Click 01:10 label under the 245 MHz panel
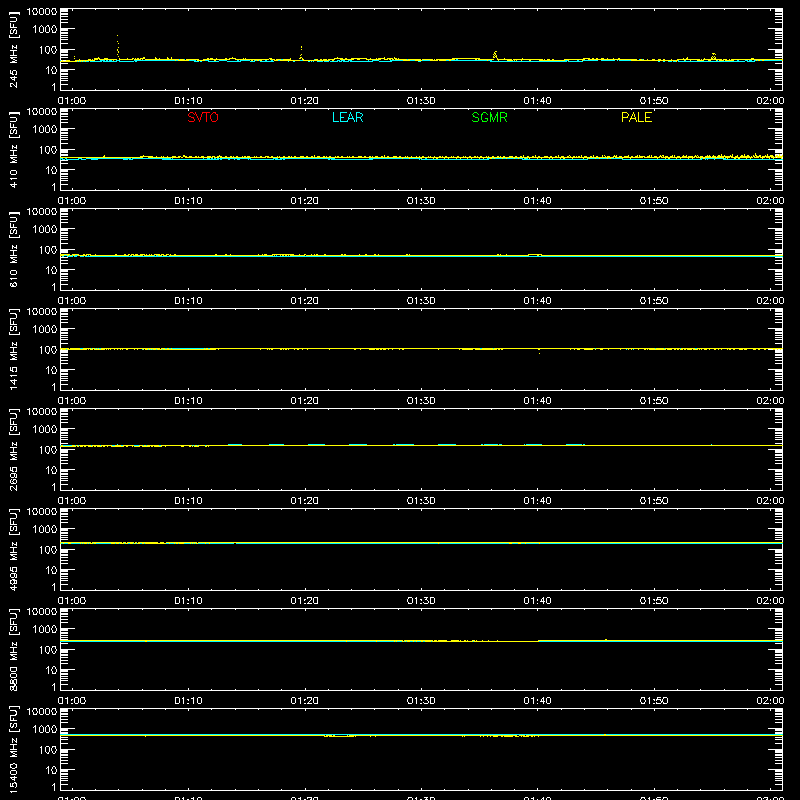Viewport: 800px width, 800px height. tap(188, 101)
